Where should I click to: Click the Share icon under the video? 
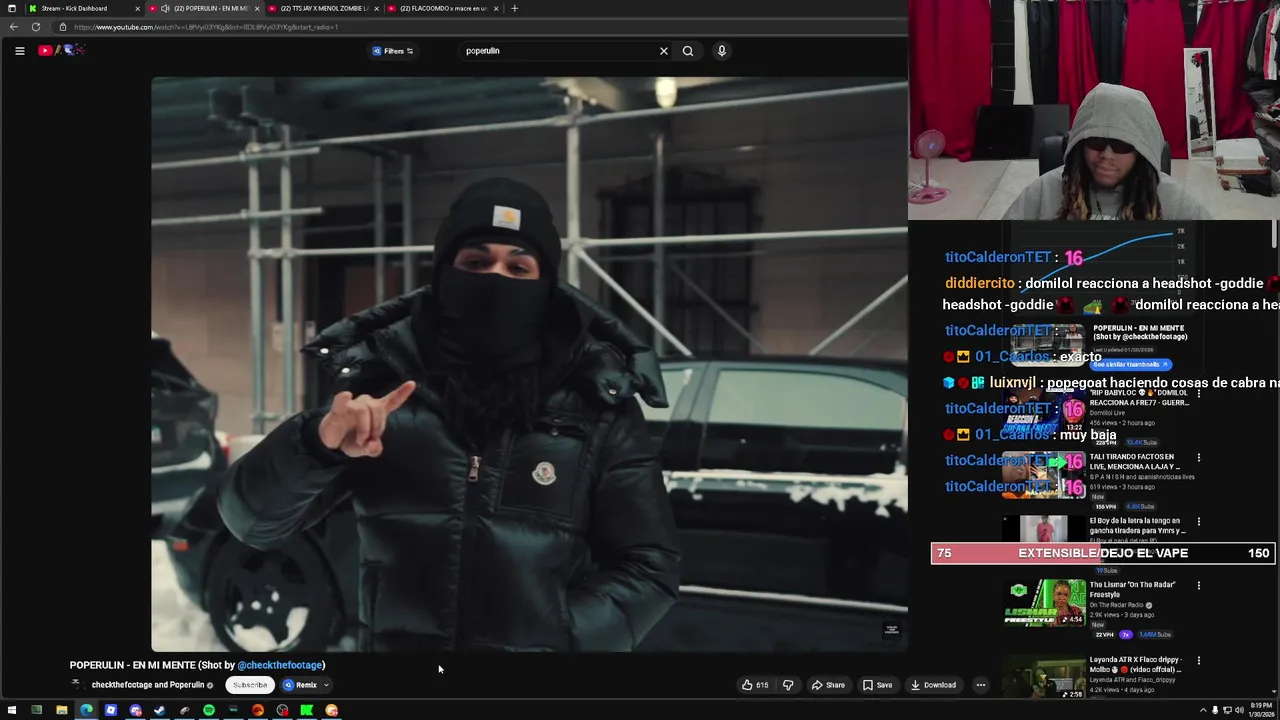click(x=828, y=685)
